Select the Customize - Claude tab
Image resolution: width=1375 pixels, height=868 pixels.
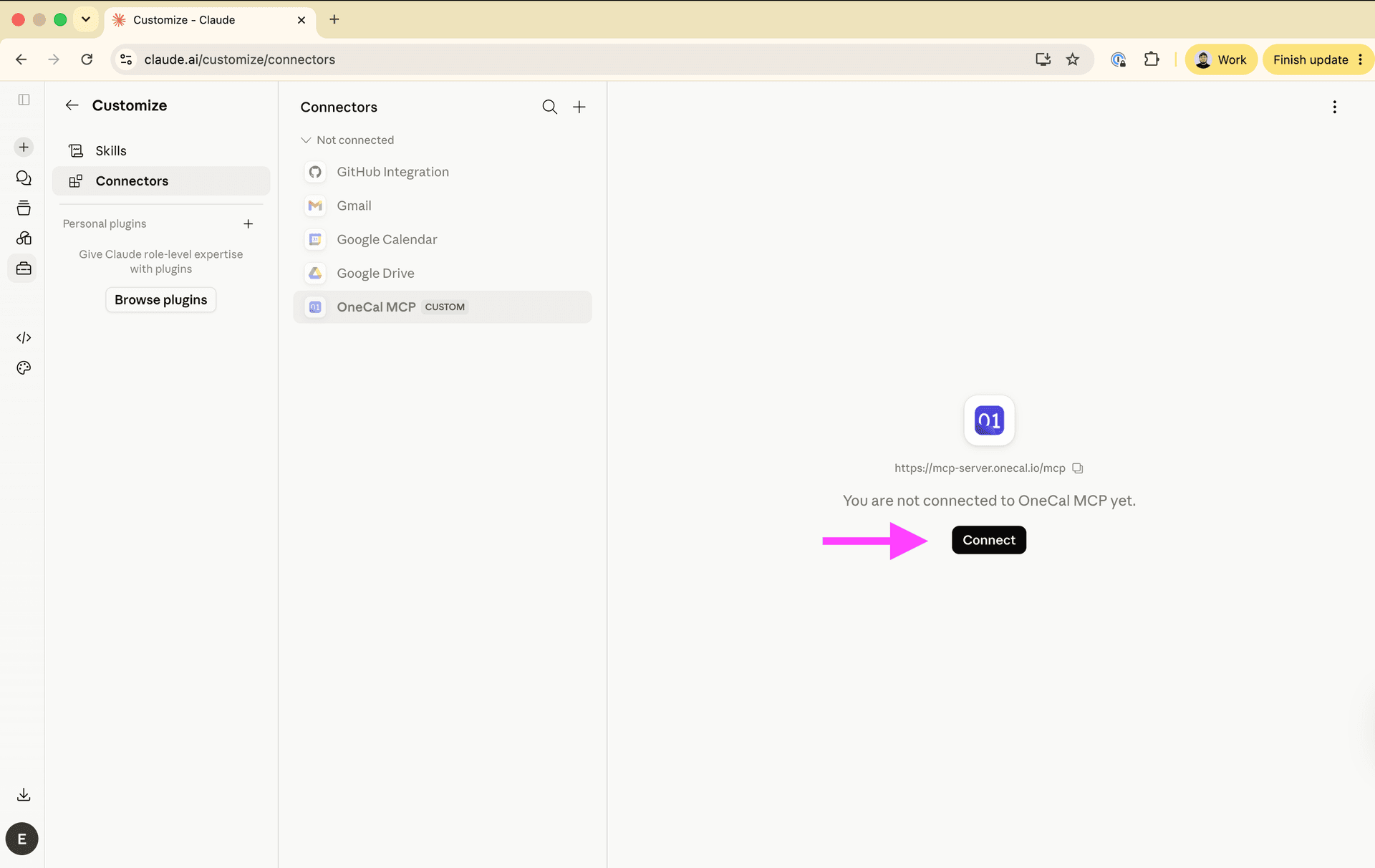tap(209, 20)
